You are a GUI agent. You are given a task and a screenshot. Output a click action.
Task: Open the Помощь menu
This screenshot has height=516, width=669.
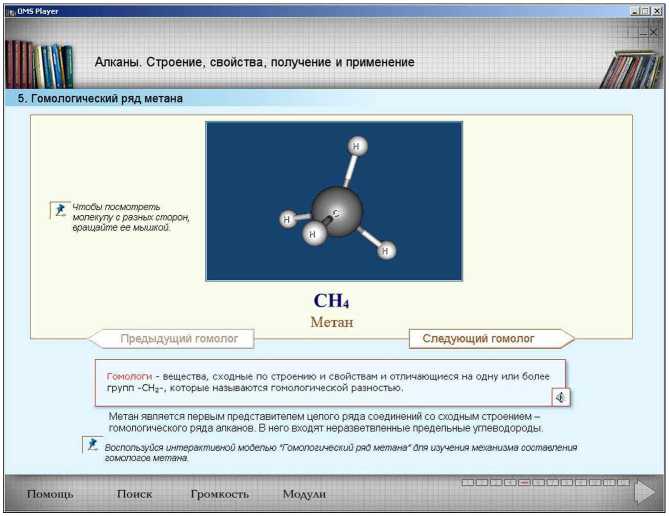click(x=50, y=494)
